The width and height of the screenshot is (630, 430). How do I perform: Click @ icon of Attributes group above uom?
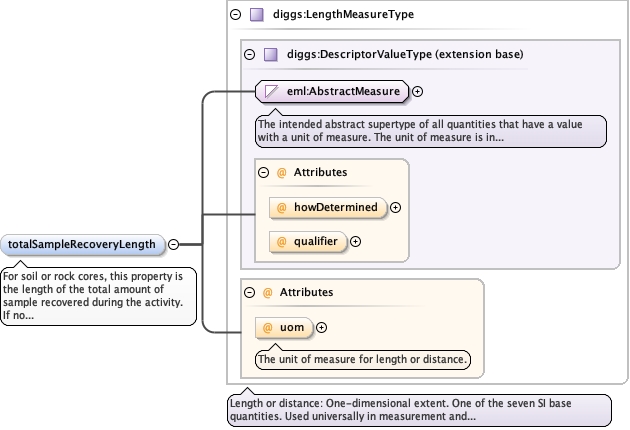tap(267, 293)
